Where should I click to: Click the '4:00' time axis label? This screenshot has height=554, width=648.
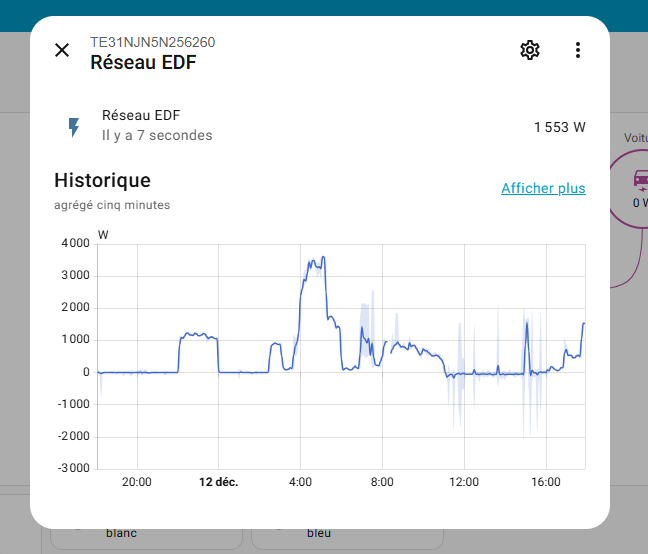tap(300, 482)
